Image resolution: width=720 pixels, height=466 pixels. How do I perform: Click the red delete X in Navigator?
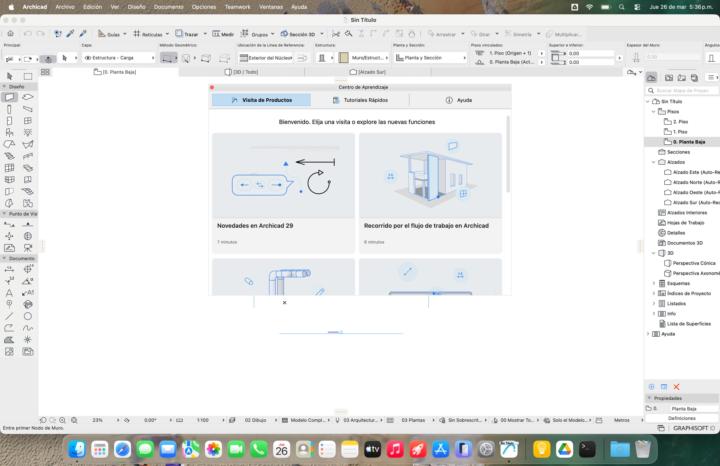(676, 387)
